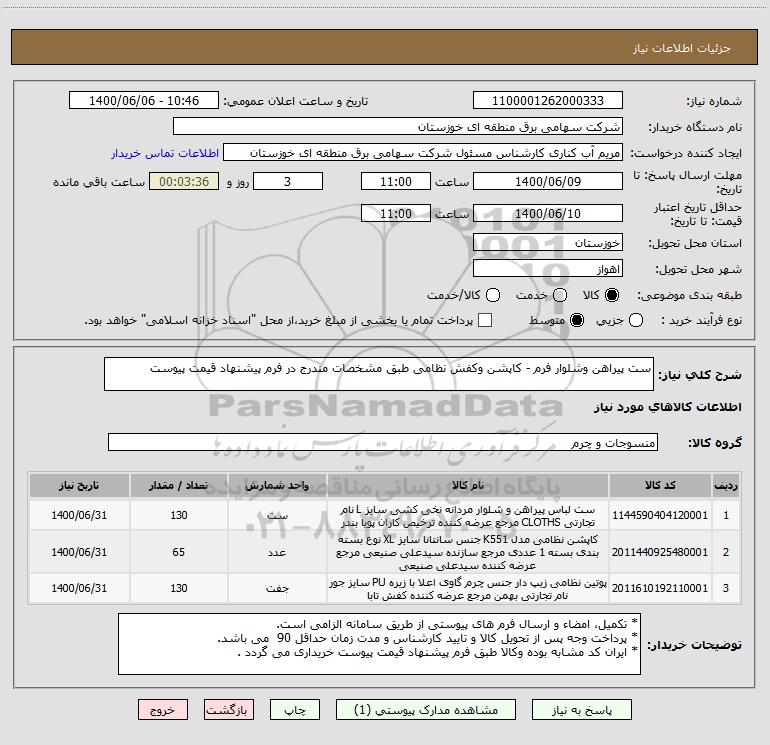Viewport: 770px width, 745px height.
Task: Click the پوتین نظامی زیپ دار item name
Action: pyautogui.click(x=468, y=589)
